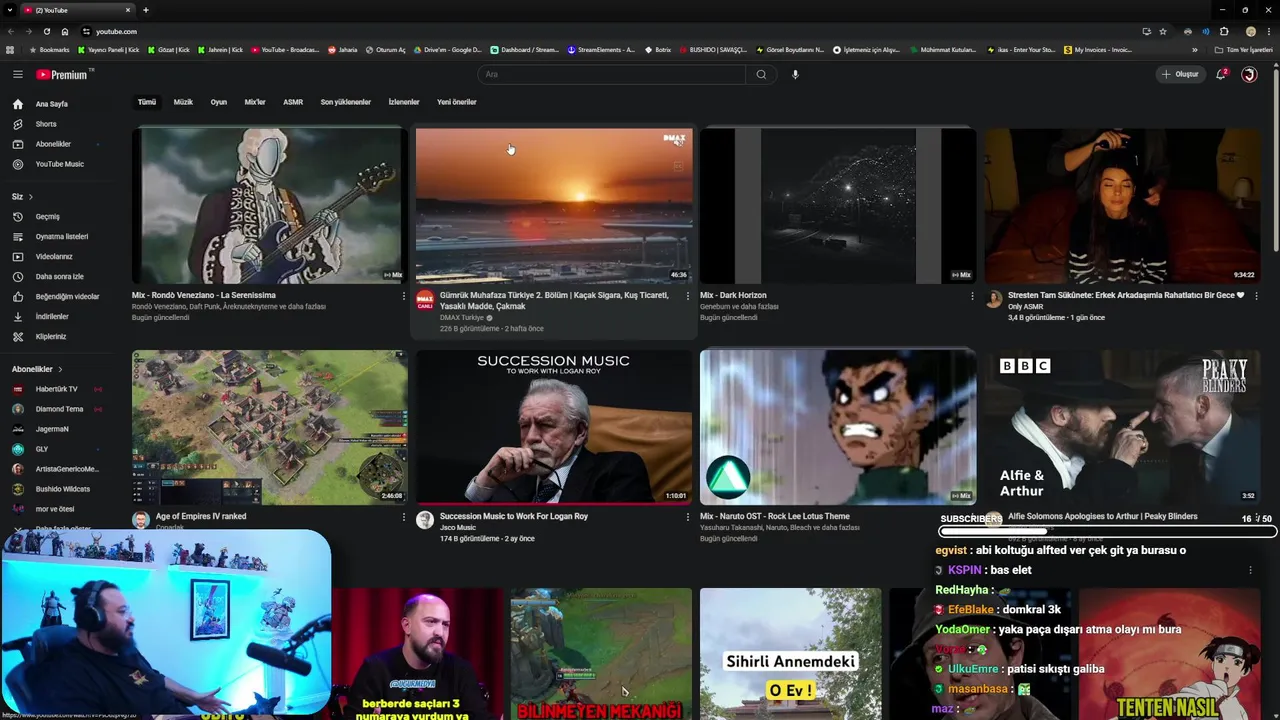Viewport: 1280px width, 720px height.
Task: Open the Yayıncı Paneli | Kick bookmark
Action: pos(109,50)
